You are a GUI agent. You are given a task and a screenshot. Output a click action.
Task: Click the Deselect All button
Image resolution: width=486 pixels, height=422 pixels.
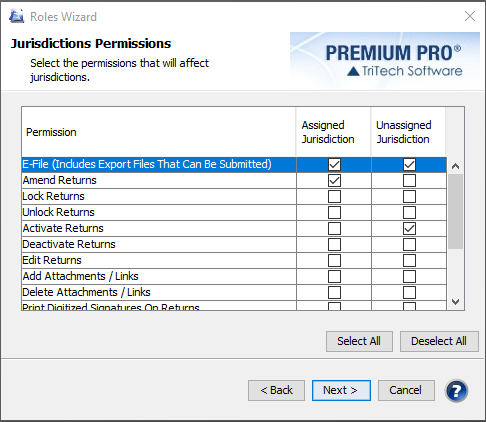[439, 341]
